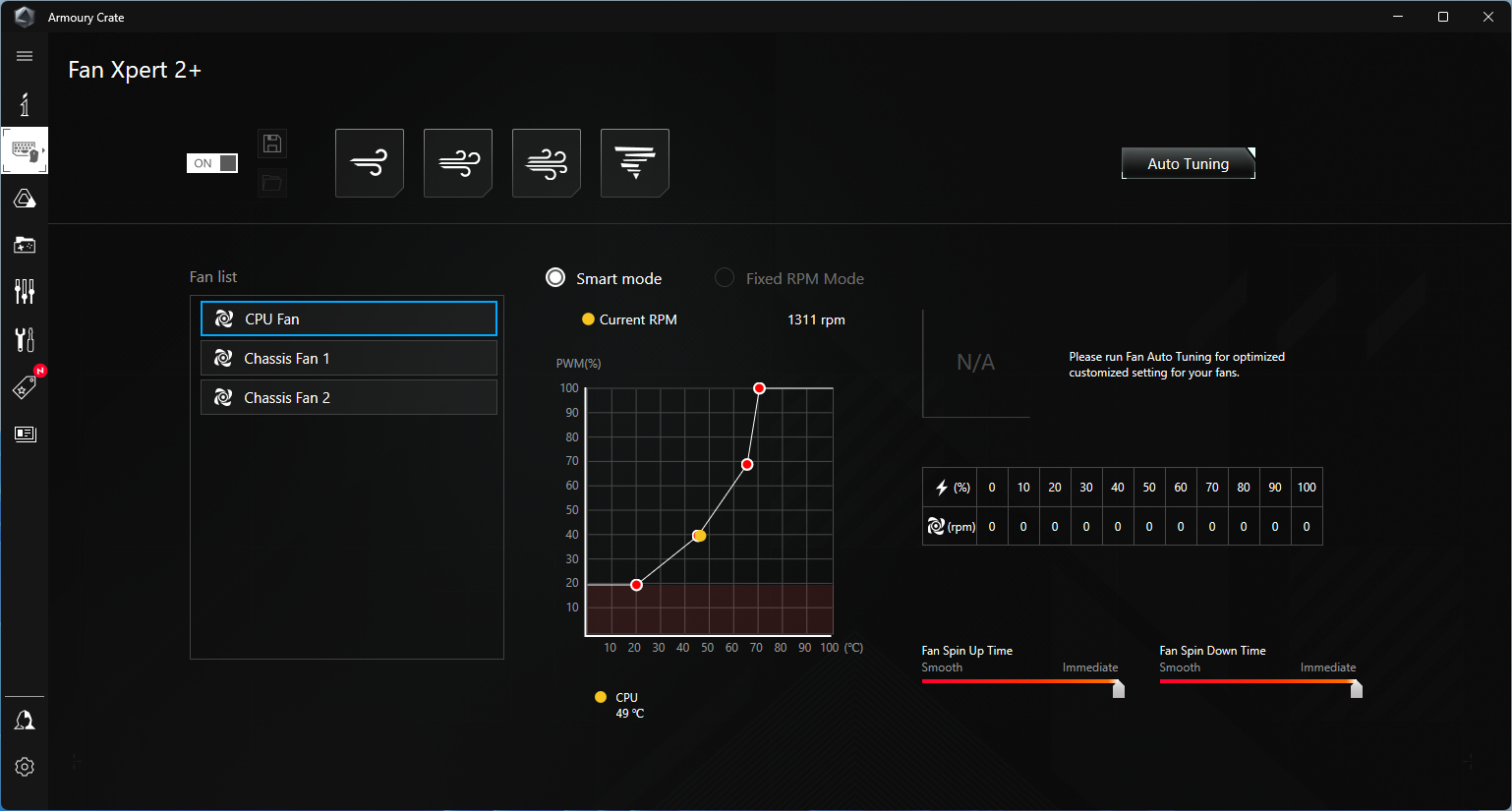1512x811 pixels.
Task: Select the Smart mode radio button
Action: [x=555, y=278]
